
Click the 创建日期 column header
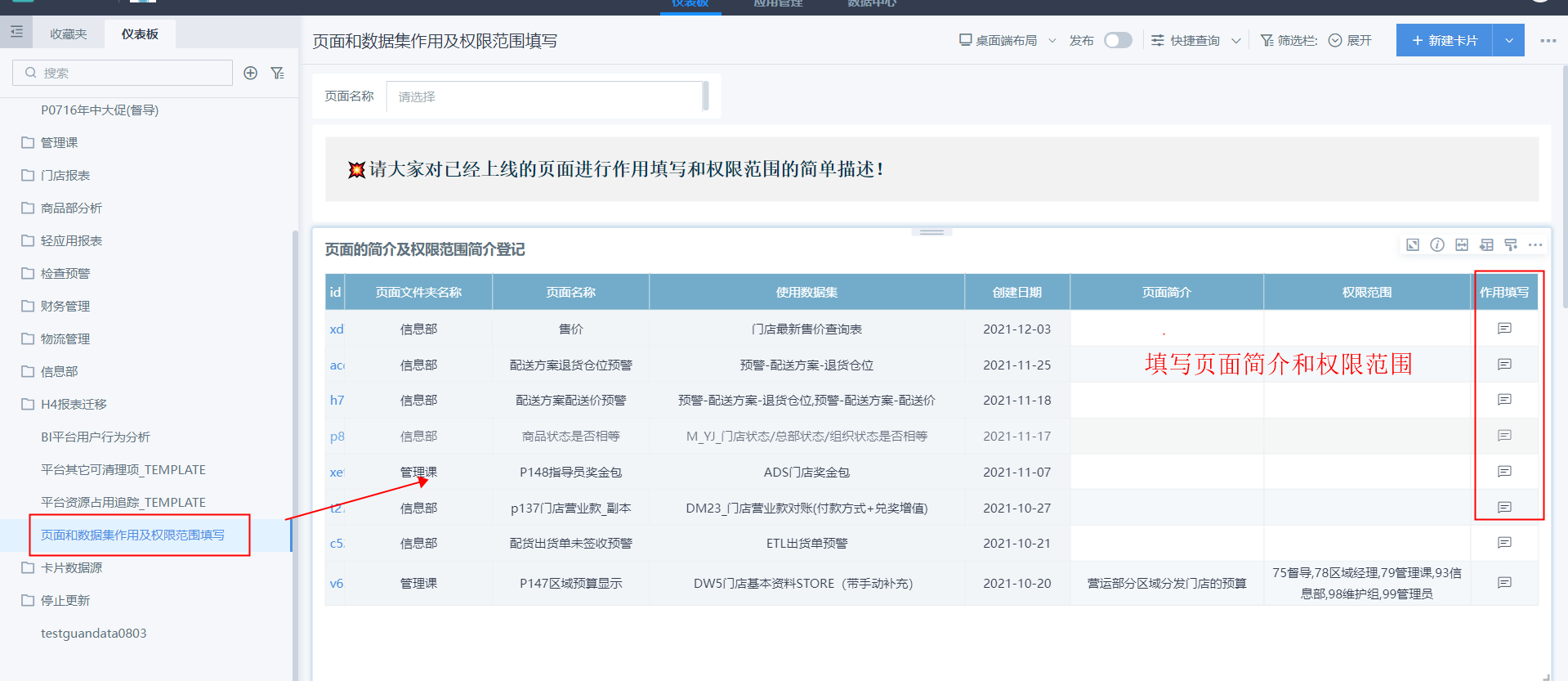point(1017,292)
